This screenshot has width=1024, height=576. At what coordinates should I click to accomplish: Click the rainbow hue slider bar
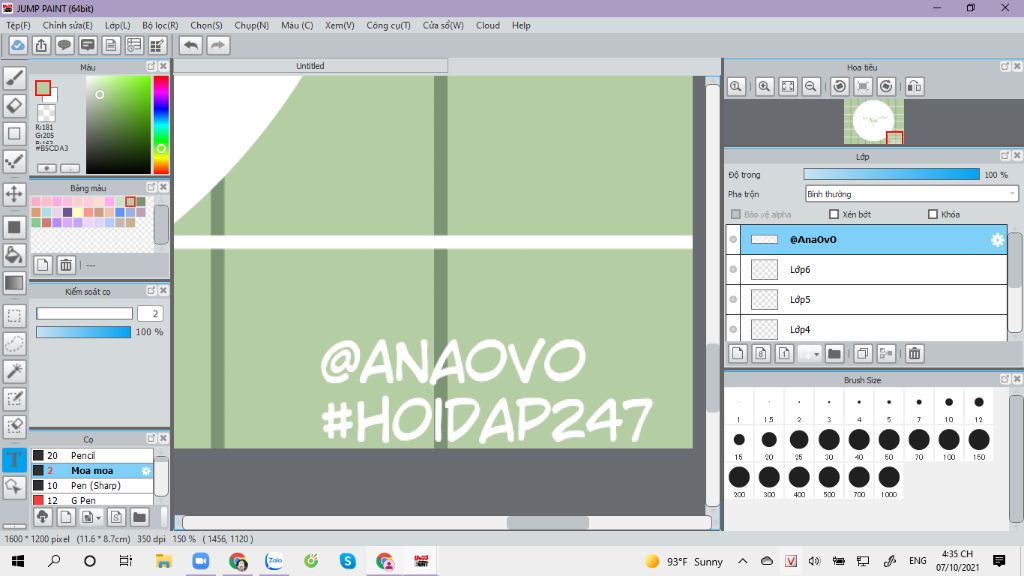pos(161,125)
